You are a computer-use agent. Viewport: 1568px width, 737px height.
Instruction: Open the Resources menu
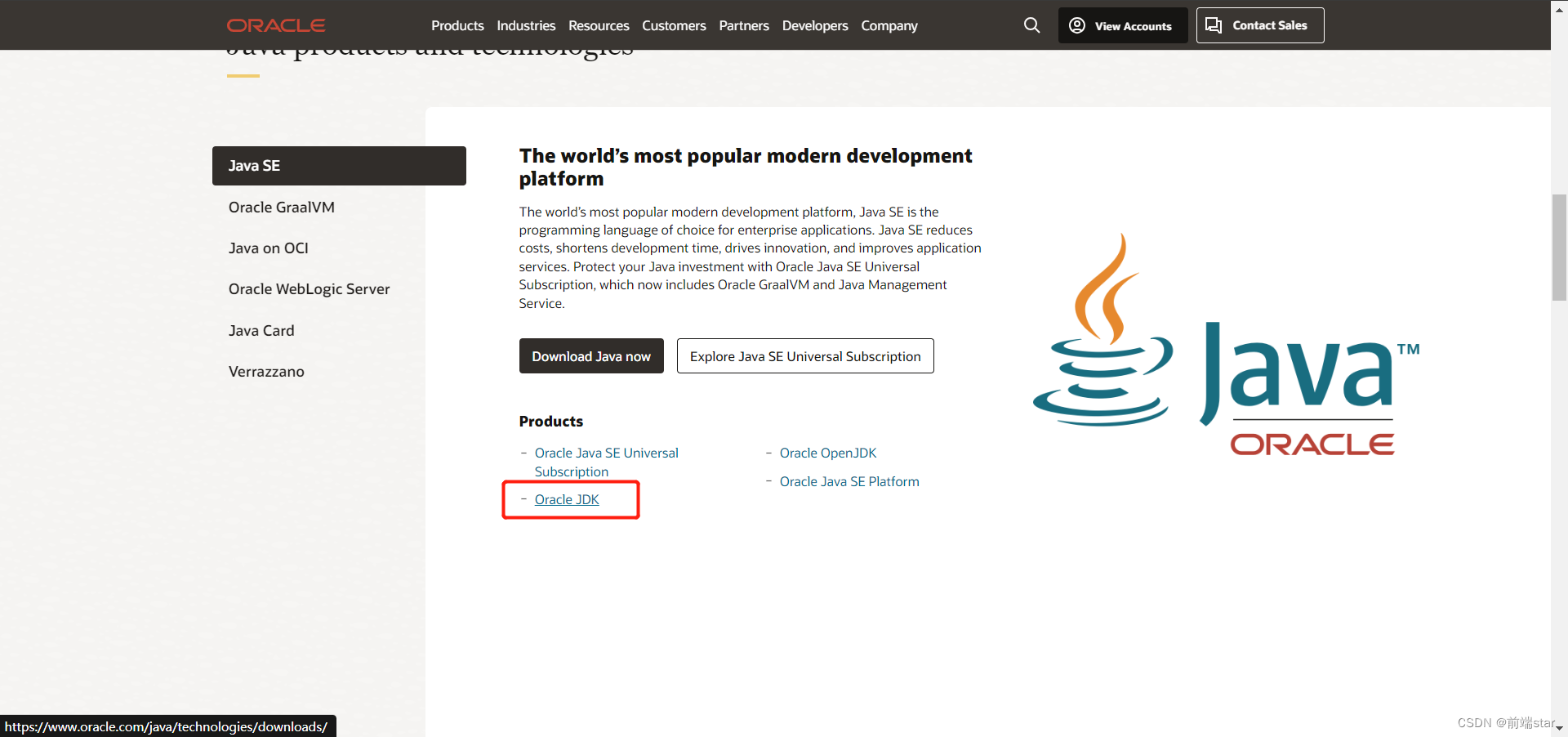pyautogui.click(x=599, y=25)
